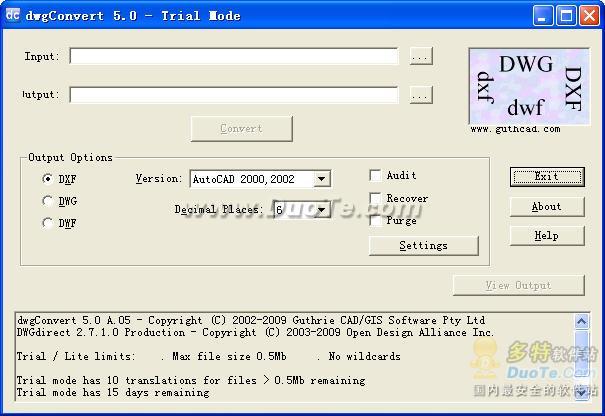Click the 'DWGdirect 2.7.1.0 Production' log line

[255, 332]
